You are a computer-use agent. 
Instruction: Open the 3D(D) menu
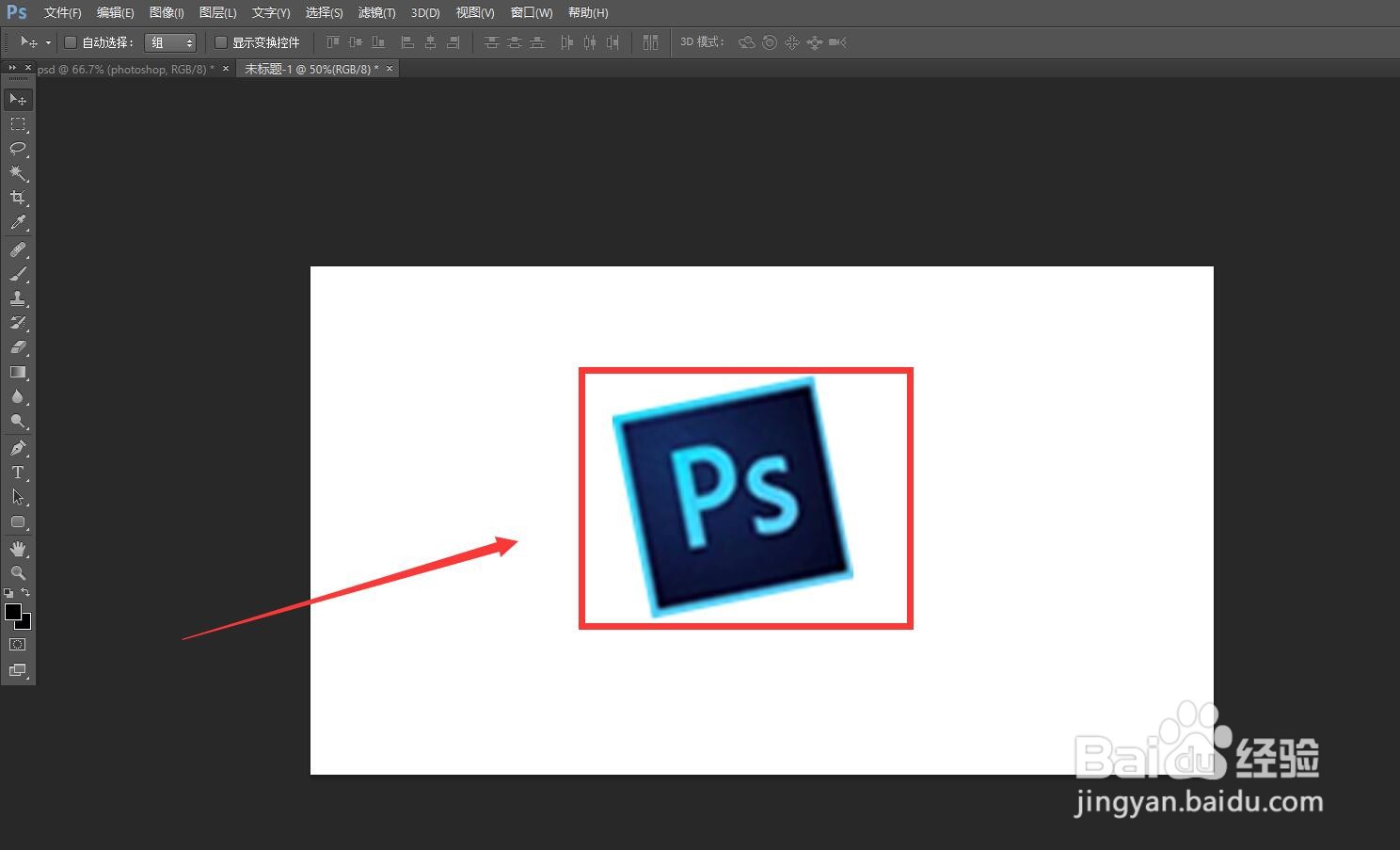pos(425,13)
